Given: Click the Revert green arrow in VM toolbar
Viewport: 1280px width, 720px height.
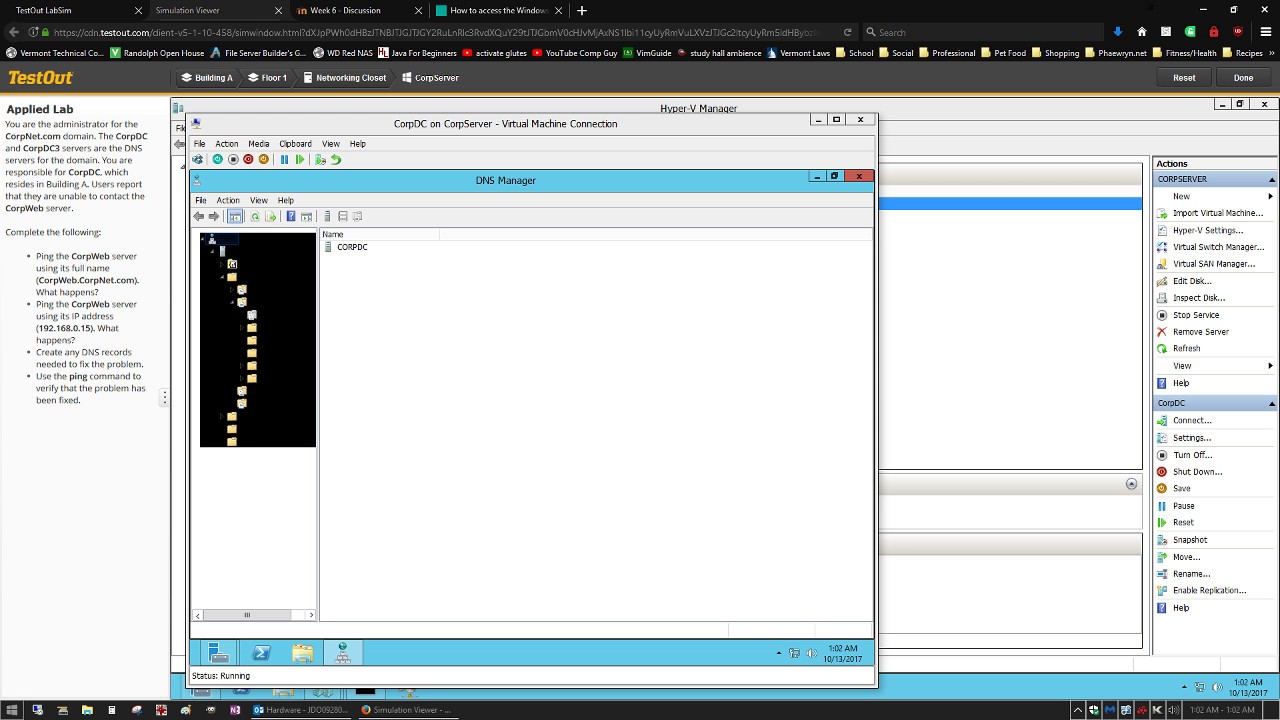Looking at the screenshot, I should click(336, 159).
